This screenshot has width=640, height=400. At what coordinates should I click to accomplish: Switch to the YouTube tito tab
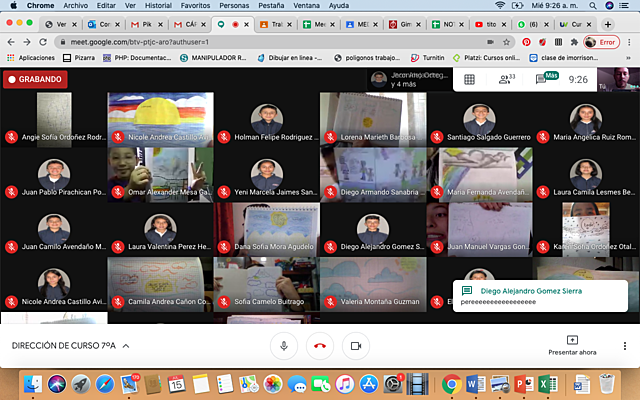[491, 24]
